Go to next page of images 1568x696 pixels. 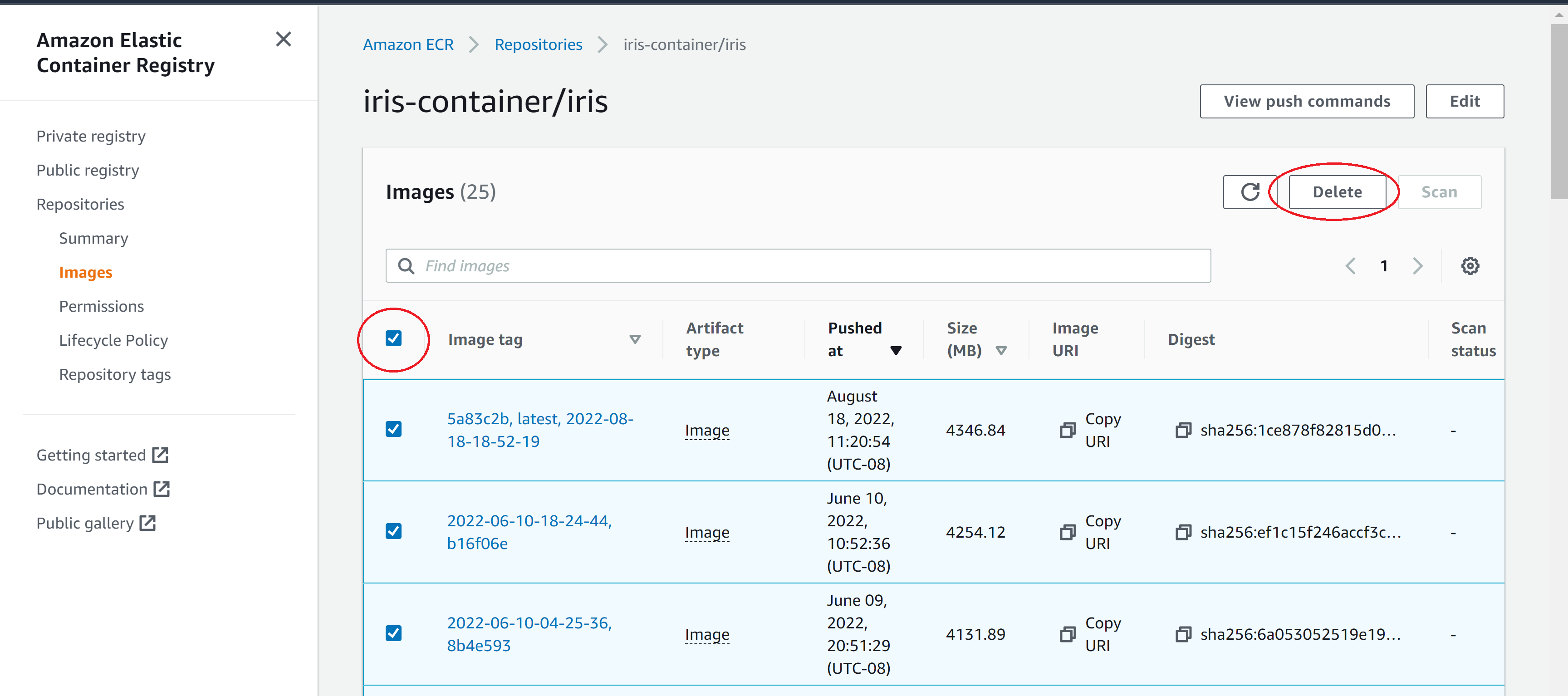[x=1418, y=266]
